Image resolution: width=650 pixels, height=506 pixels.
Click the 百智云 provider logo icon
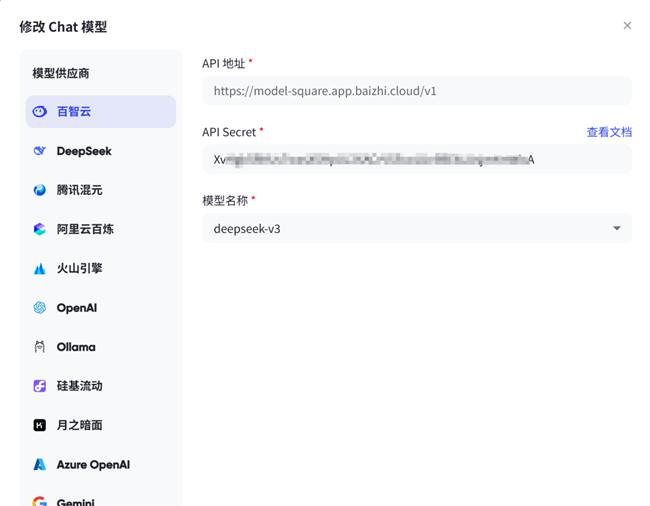pyautogui.click(x=39, y=111)
